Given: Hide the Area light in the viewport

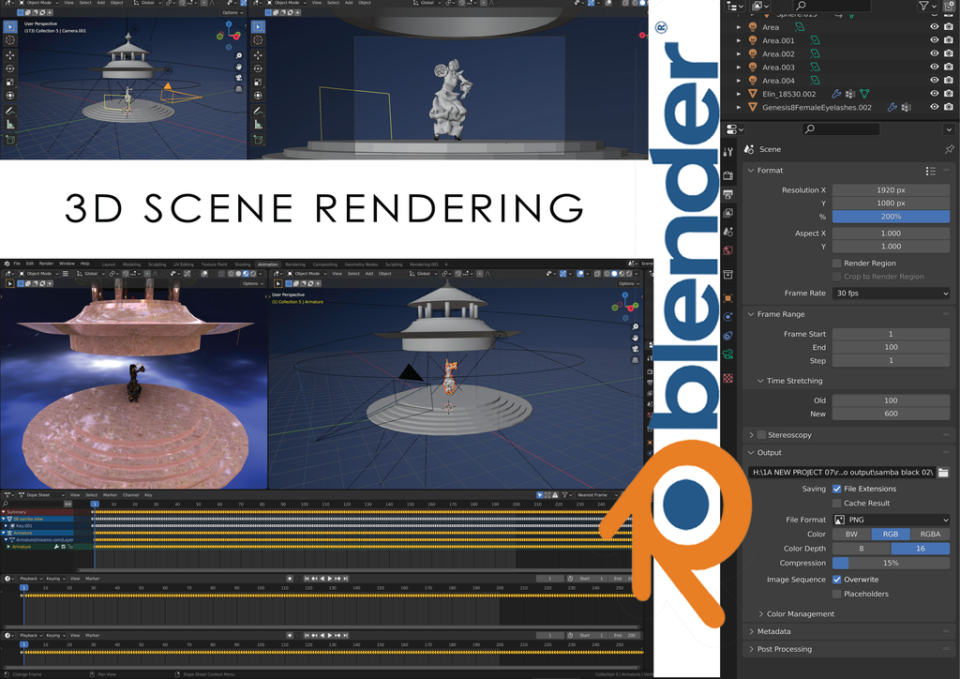Looking at the screenshot, I should tap(934, 26).
